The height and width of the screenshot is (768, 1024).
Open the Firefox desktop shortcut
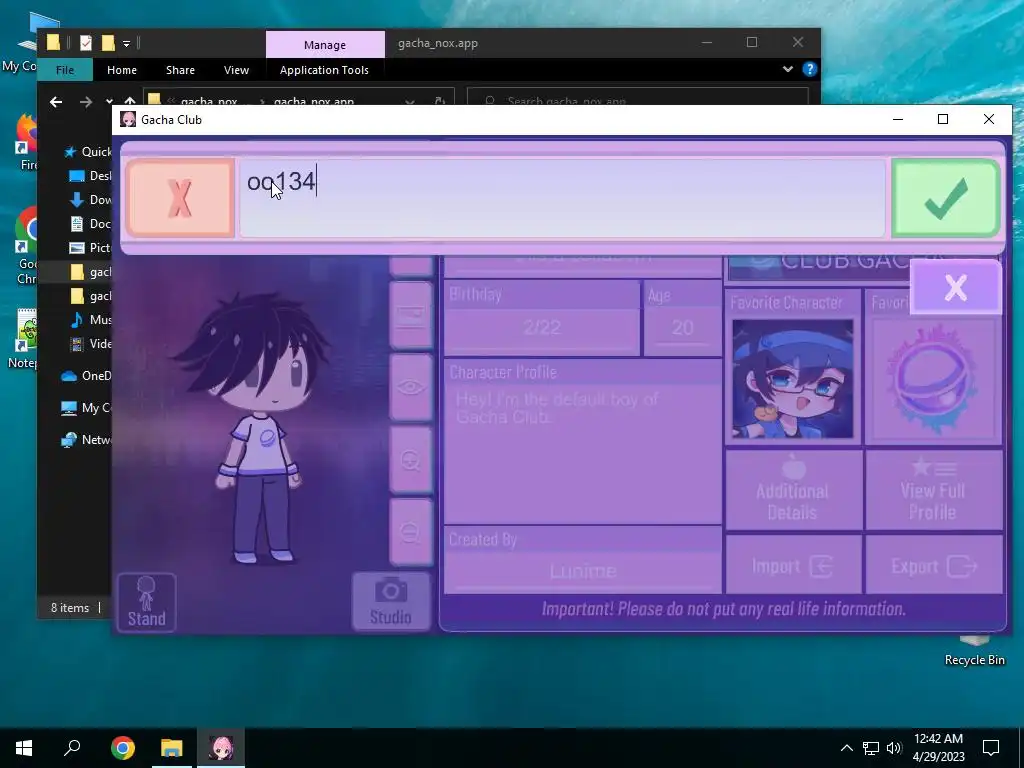(x=27, y=142)
